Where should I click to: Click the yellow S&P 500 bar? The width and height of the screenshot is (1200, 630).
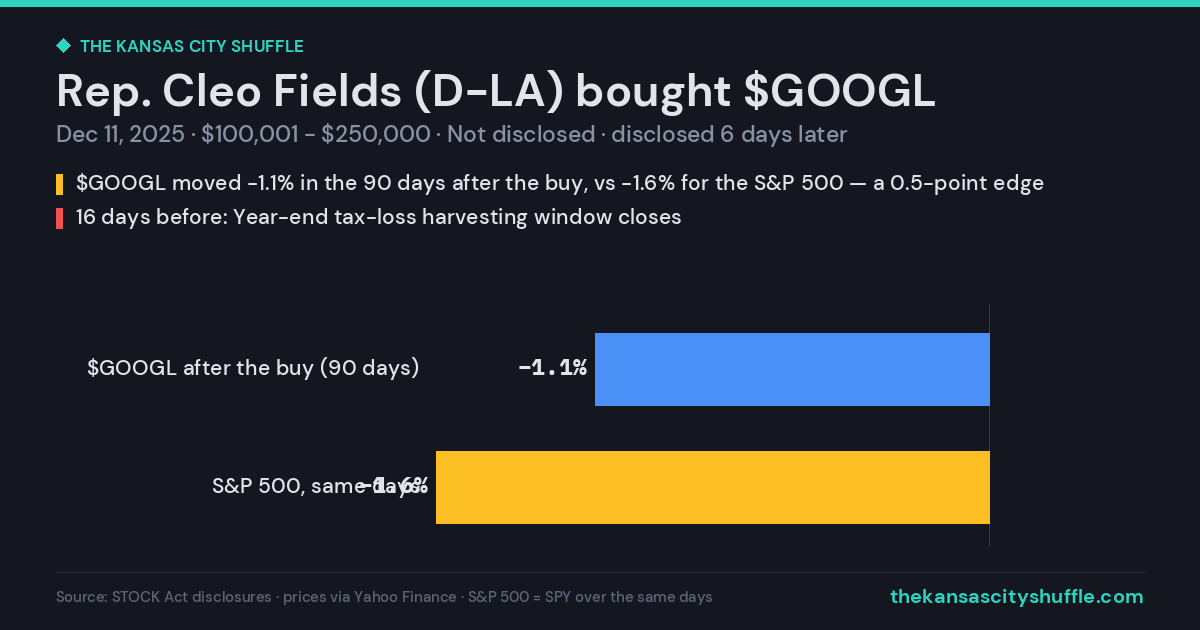(x=713, y=487)
